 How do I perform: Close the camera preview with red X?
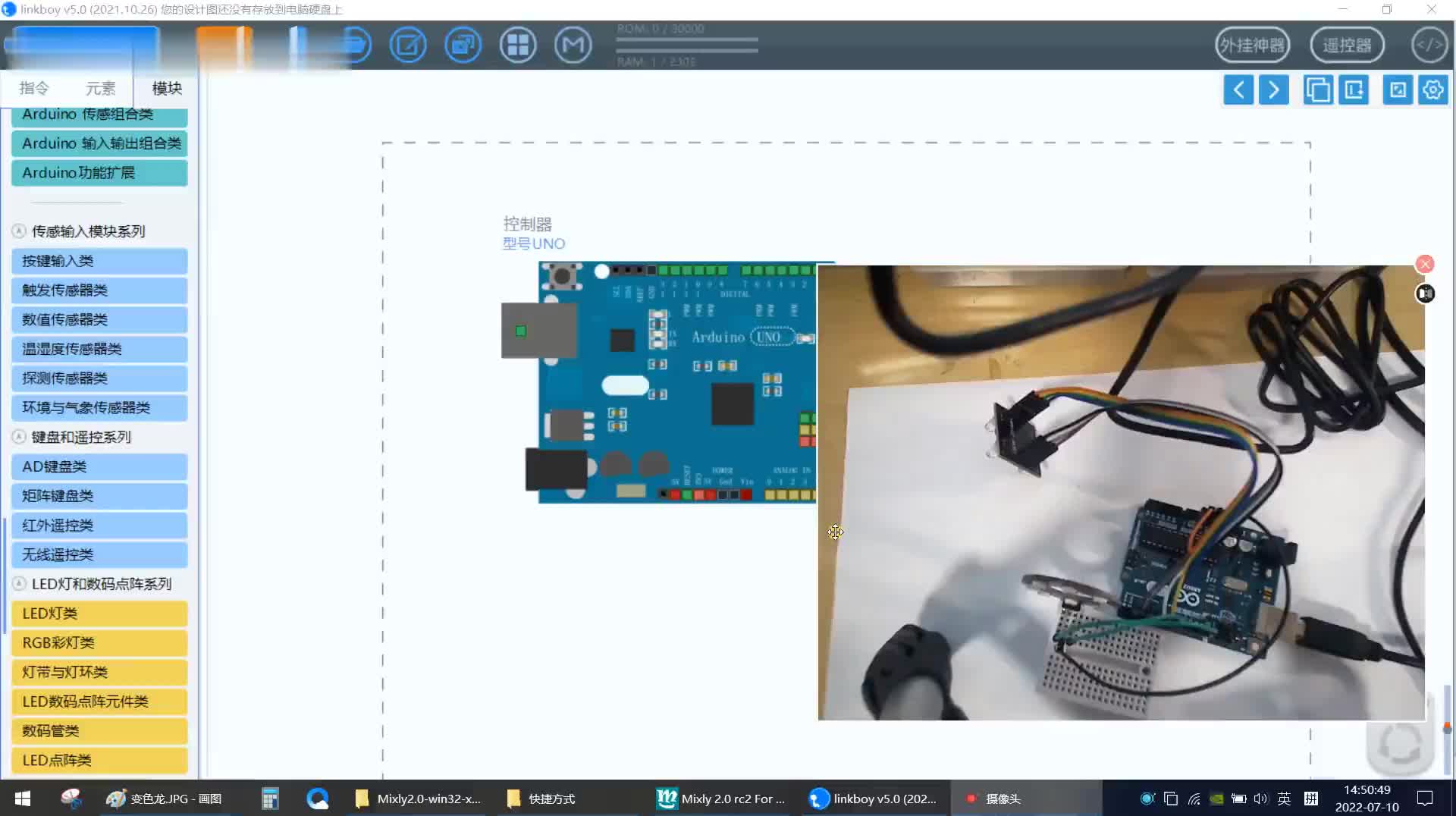[x=1425, y=264]
